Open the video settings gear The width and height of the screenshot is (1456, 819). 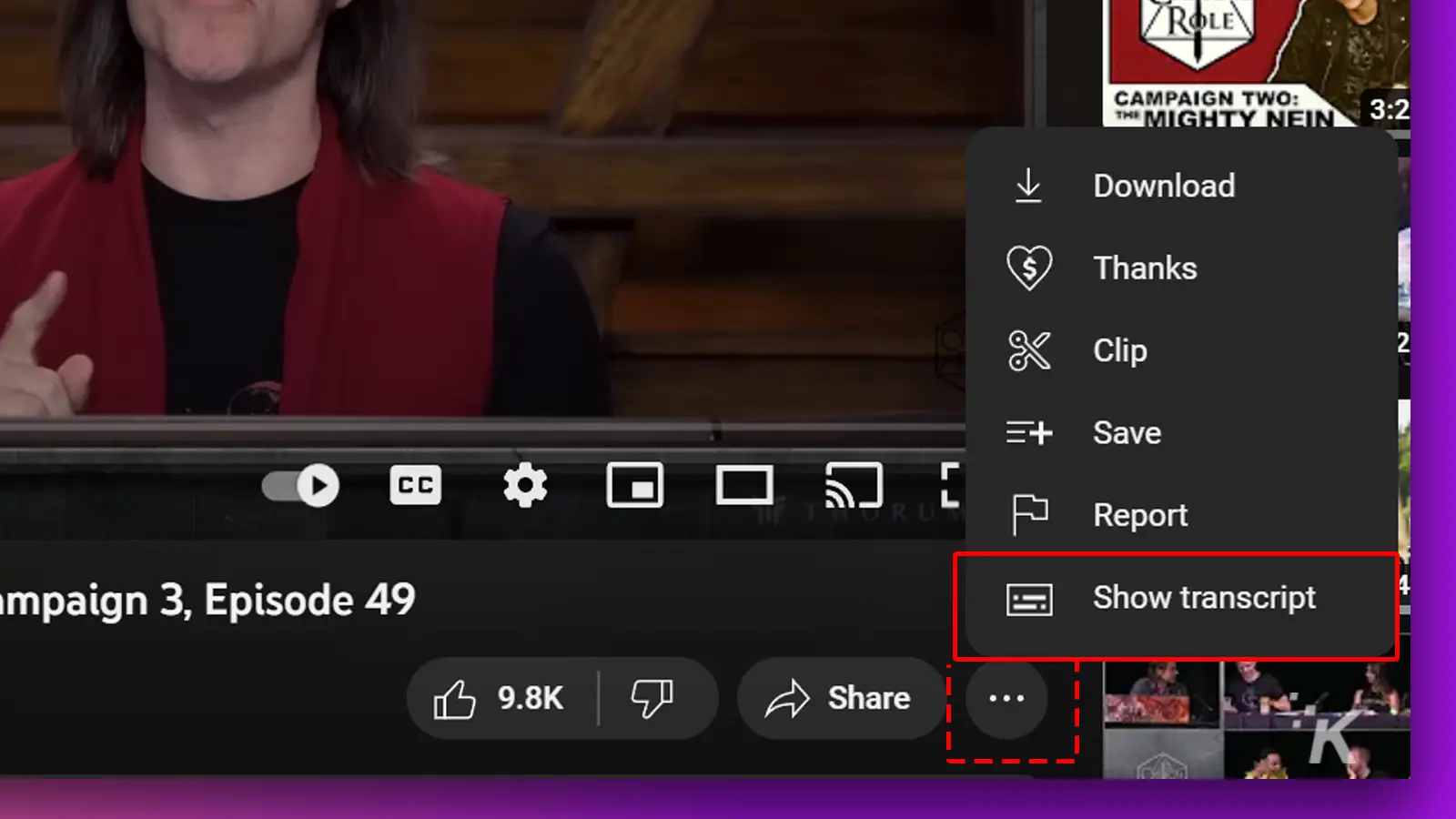[x=525, y=485]
